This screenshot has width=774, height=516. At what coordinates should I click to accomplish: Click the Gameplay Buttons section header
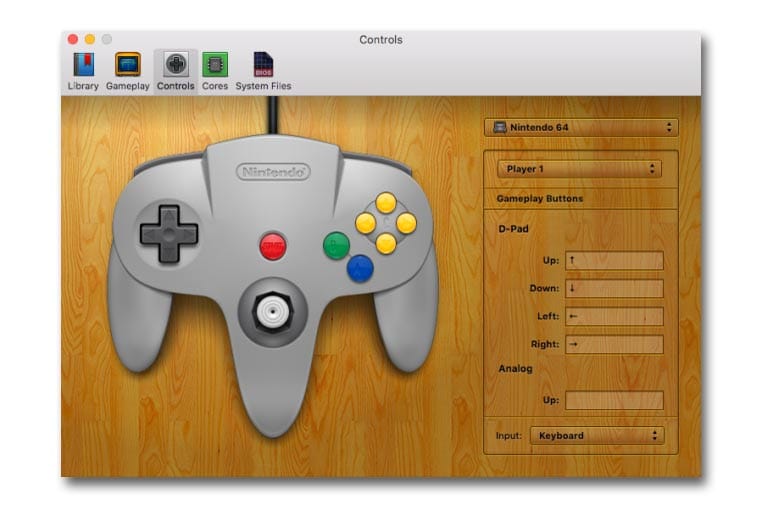point(540,198)
